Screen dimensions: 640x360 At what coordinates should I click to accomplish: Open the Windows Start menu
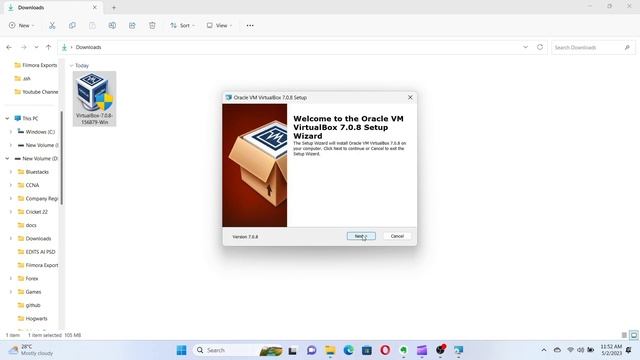point(182,350)
